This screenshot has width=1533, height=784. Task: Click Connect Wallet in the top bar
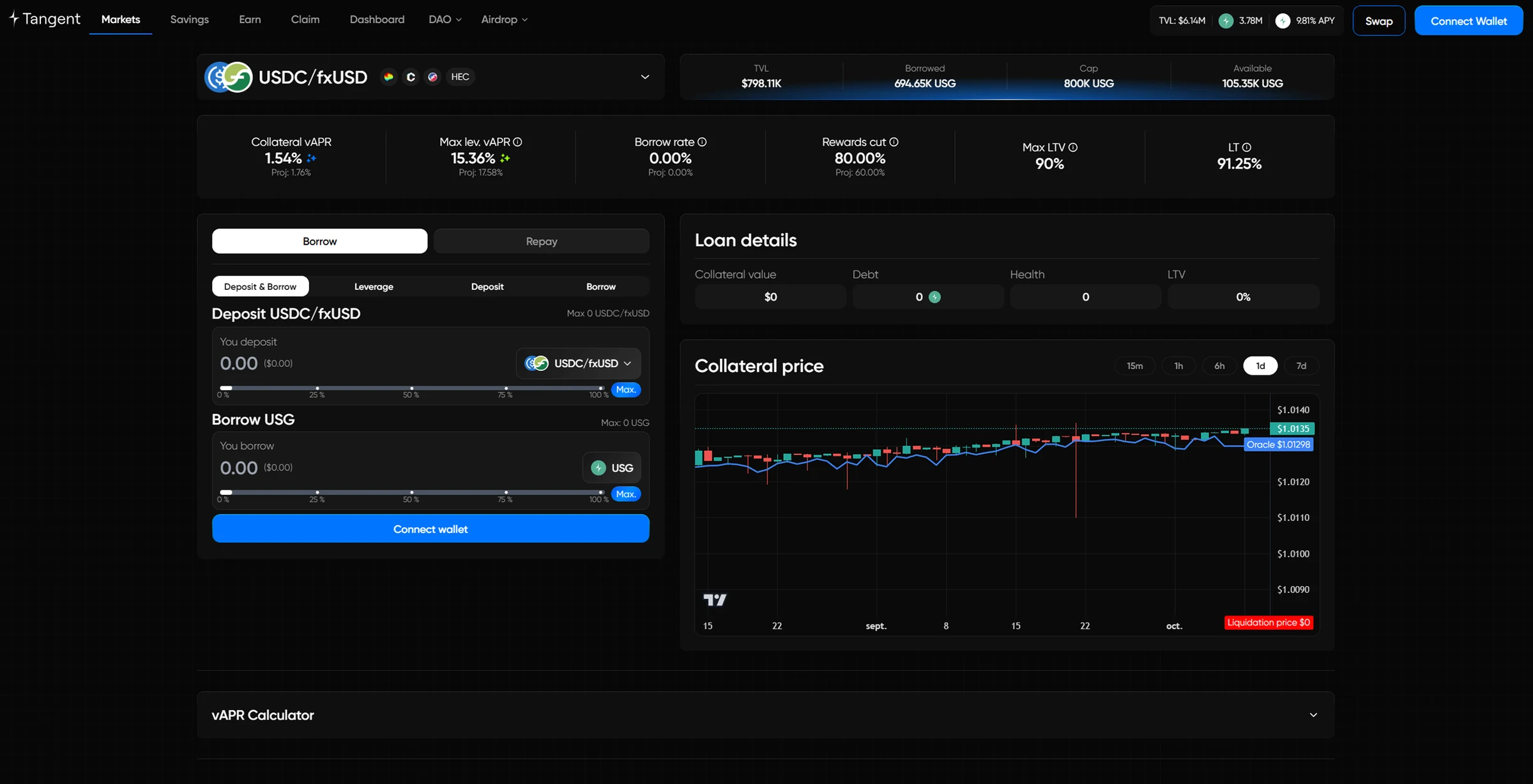[1468, 21]
